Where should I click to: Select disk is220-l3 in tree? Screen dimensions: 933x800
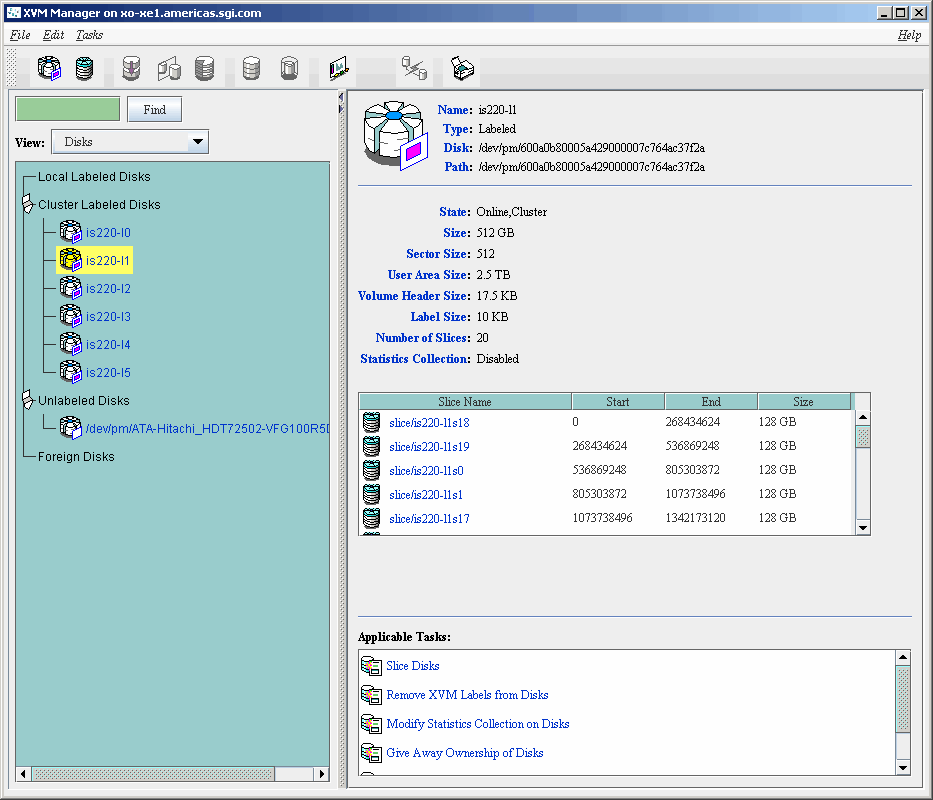[95, 316]
